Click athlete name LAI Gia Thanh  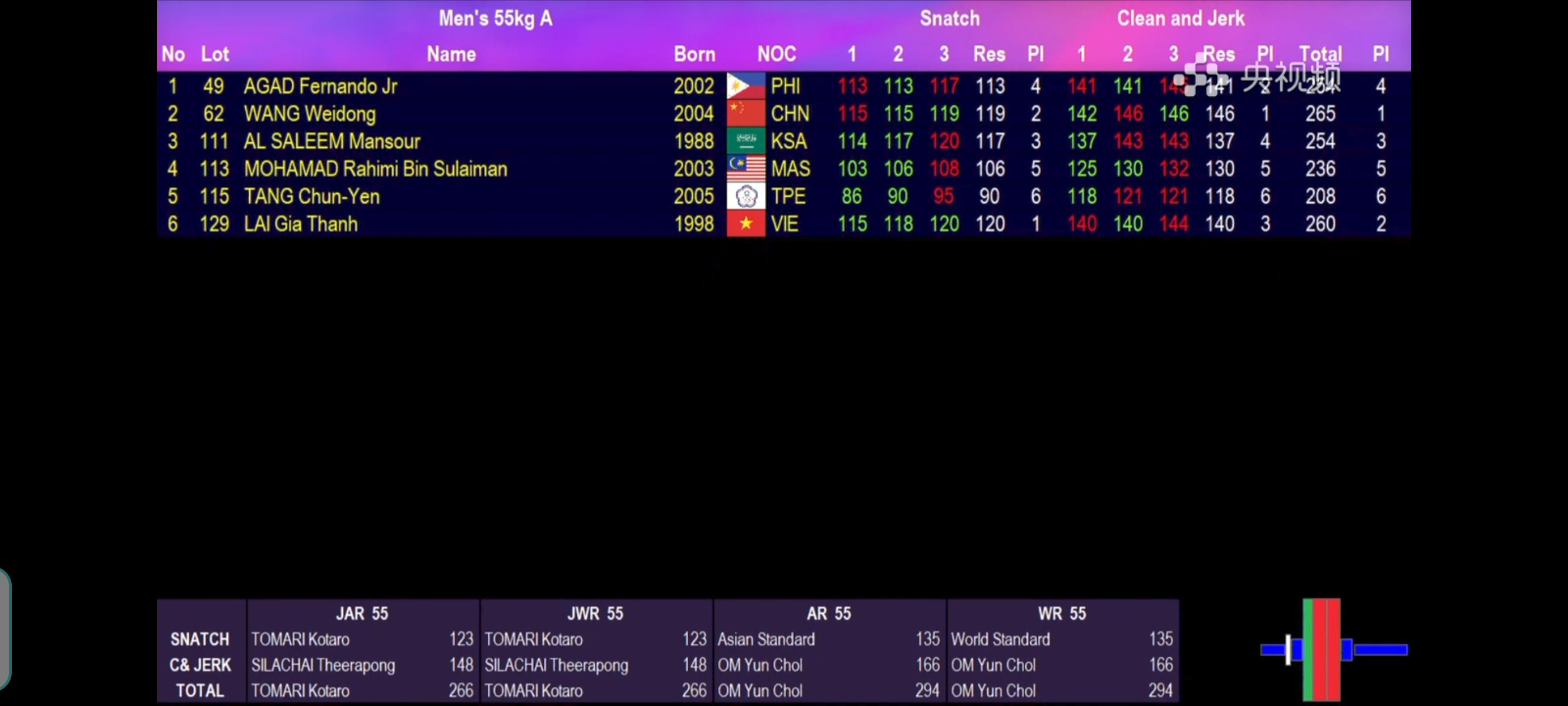(301, 224)
